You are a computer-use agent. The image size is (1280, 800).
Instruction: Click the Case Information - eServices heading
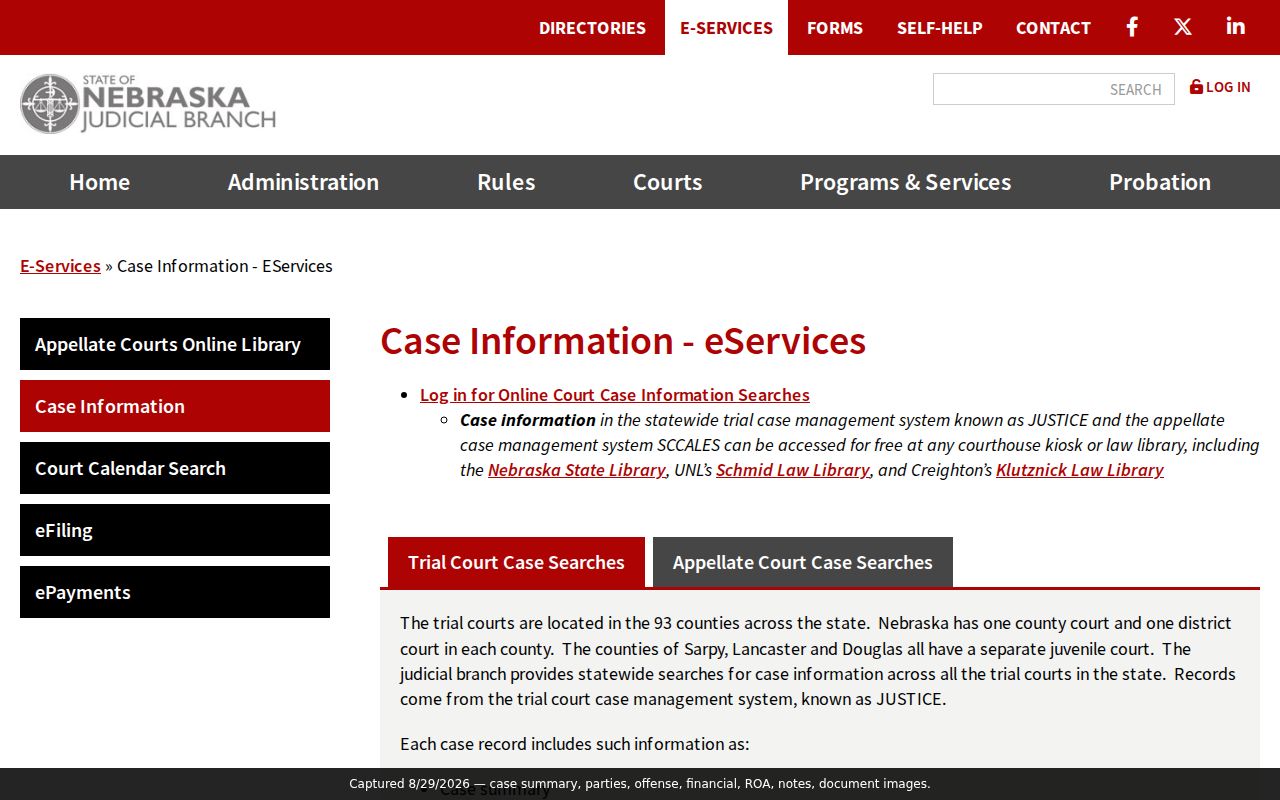coord(623,341)
